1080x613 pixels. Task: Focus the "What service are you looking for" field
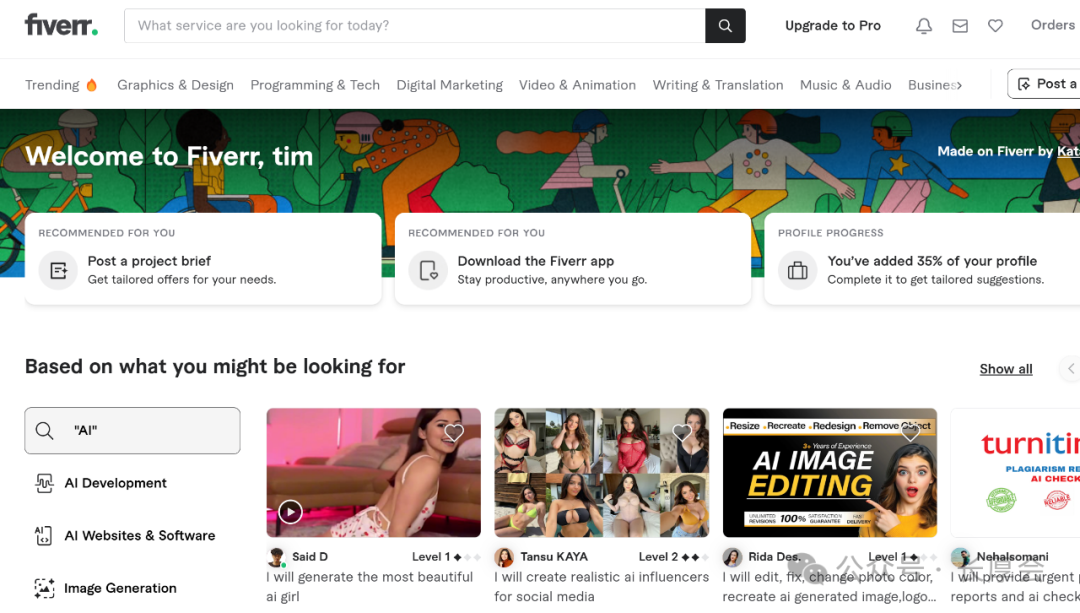[415, 25]
